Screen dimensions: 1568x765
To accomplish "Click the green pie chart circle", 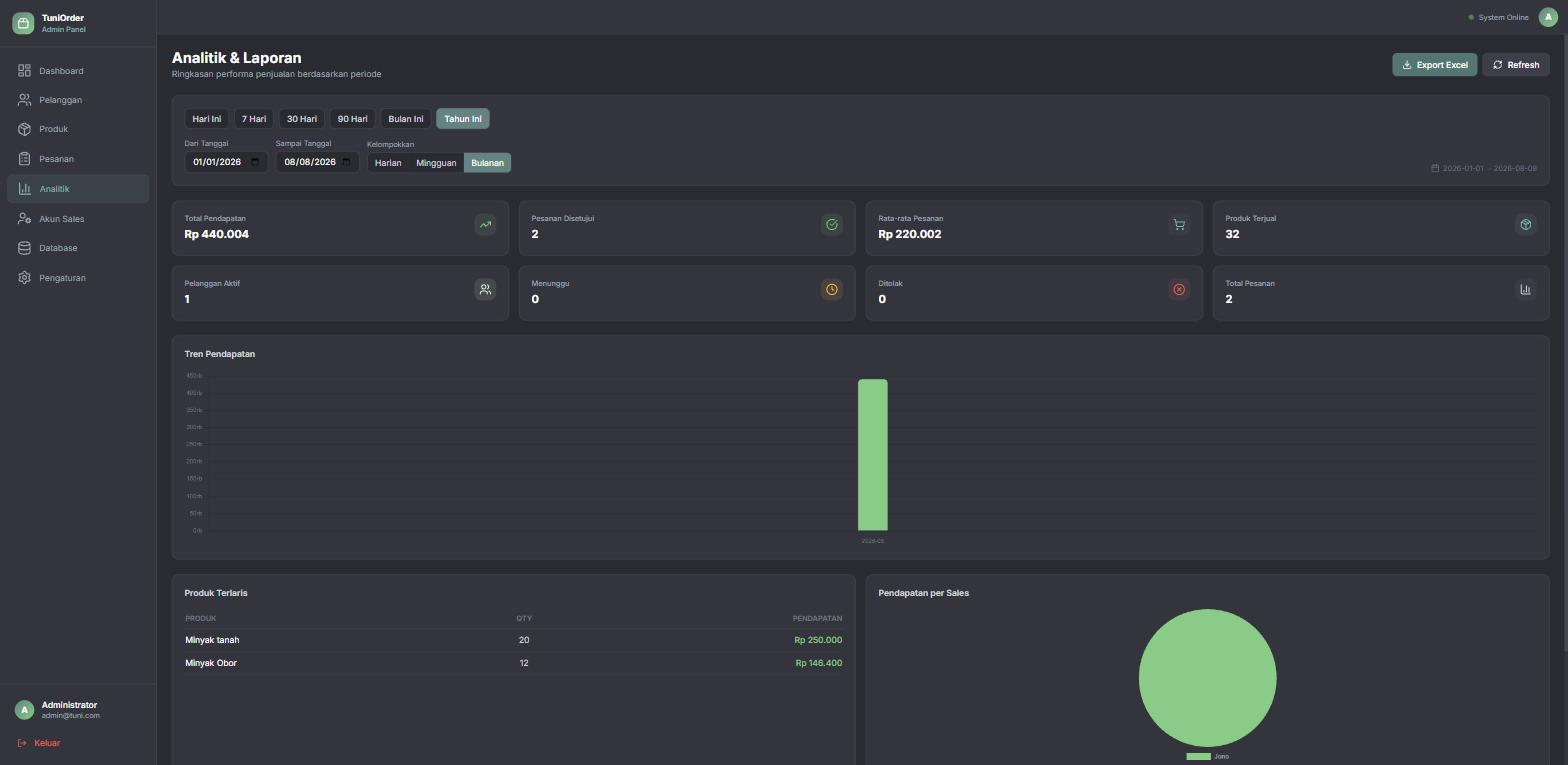I will pos(1207,678).
